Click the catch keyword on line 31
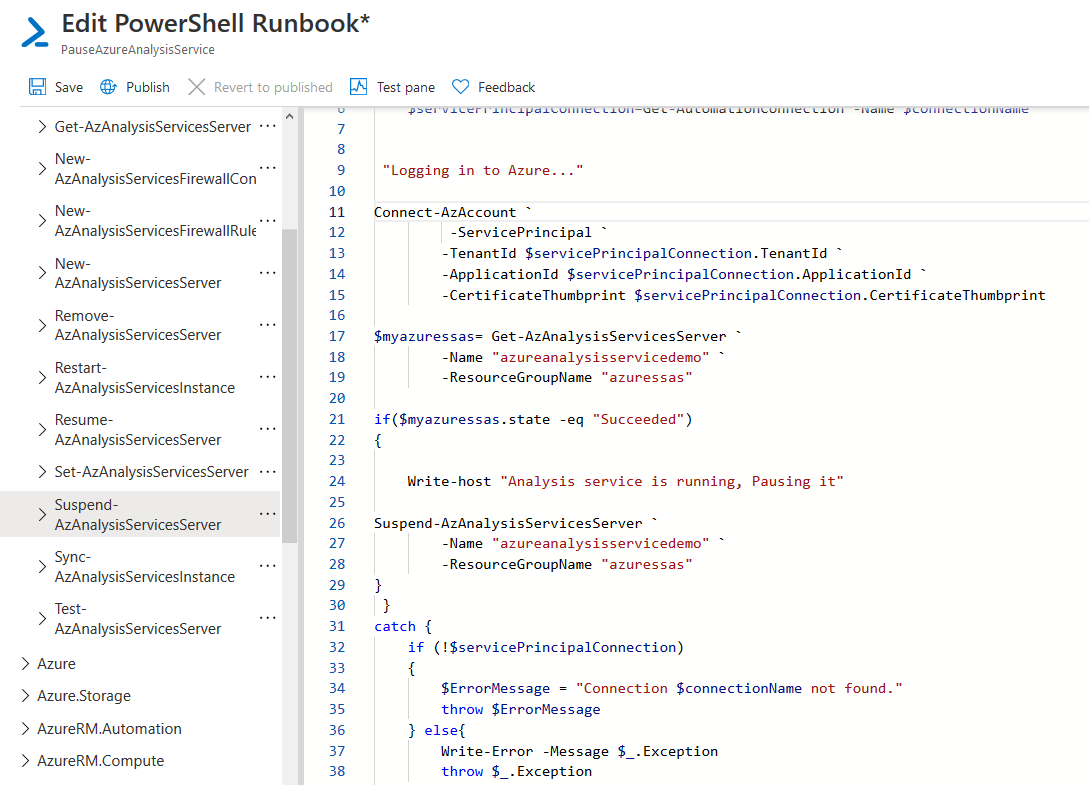Image resolution: width=1089 pixels, height=785 pixels. coord(394,626)
